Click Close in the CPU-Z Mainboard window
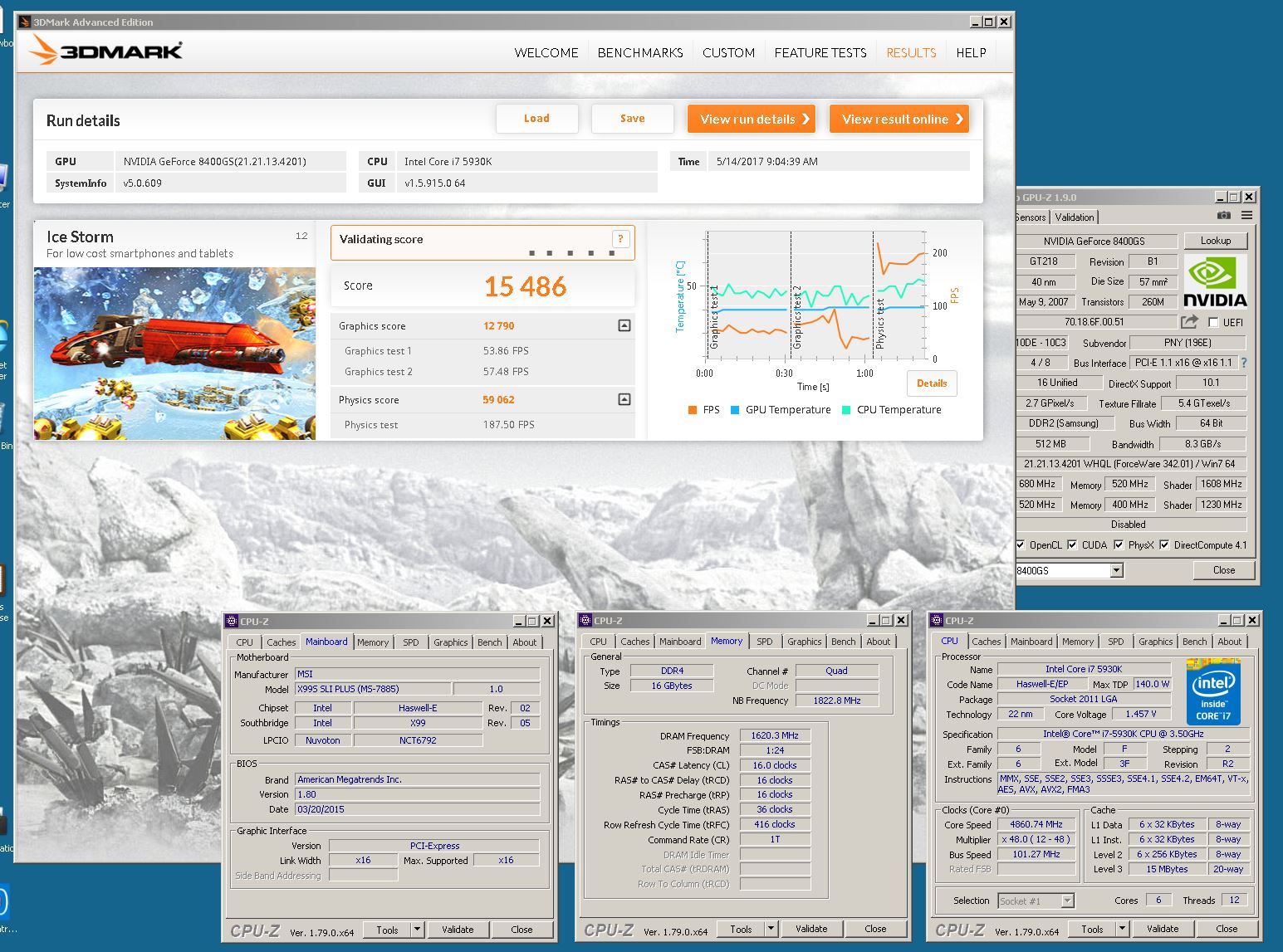 point(522,930)
